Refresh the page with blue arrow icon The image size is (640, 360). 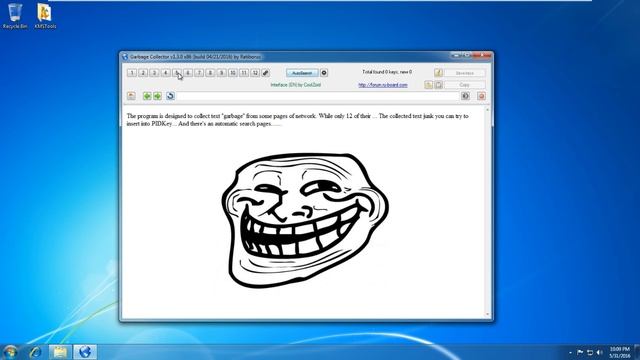170,96
